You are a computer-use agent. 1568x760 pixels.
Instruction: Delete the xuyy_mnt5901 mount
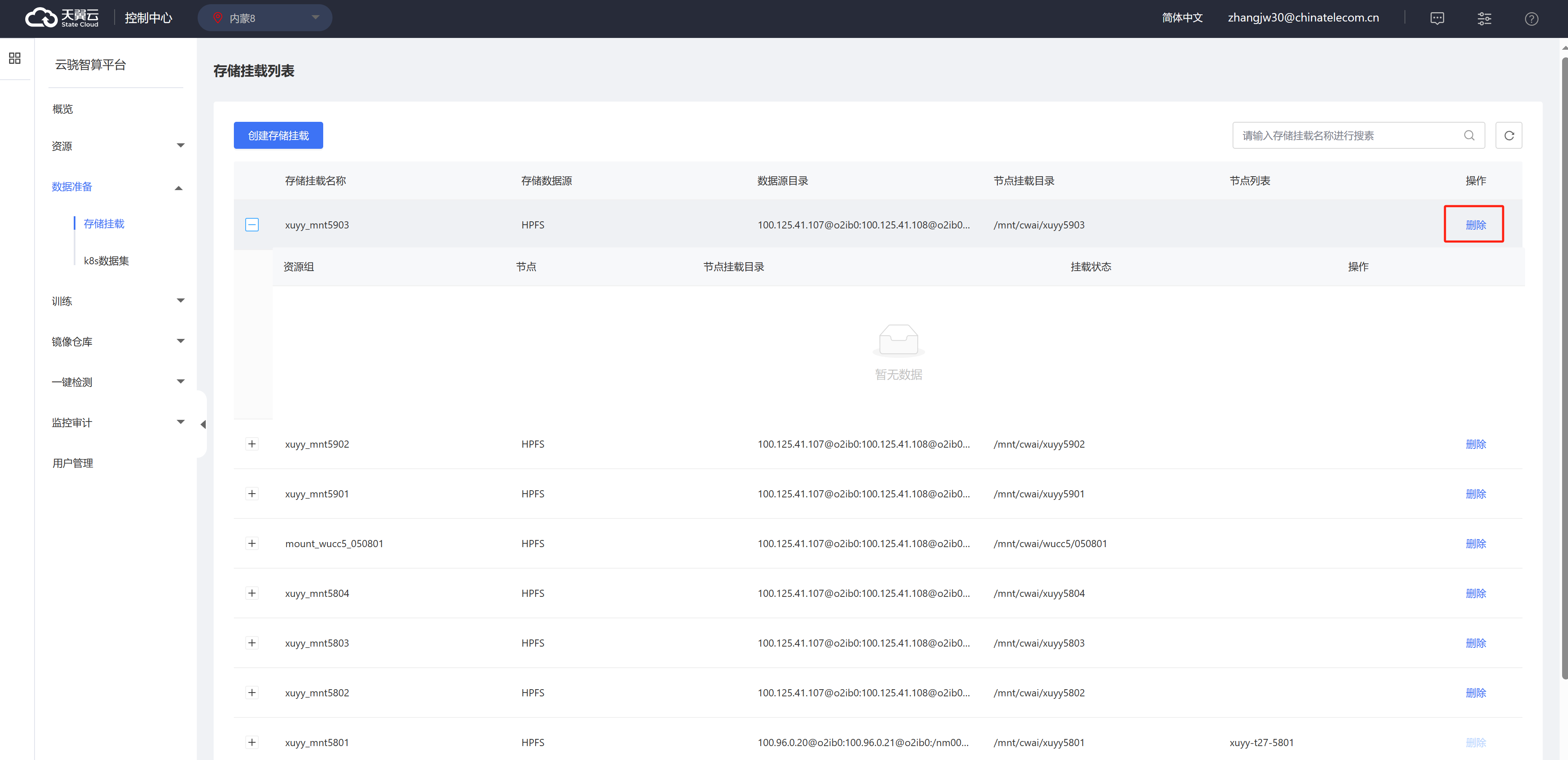tap(1475, 493)
